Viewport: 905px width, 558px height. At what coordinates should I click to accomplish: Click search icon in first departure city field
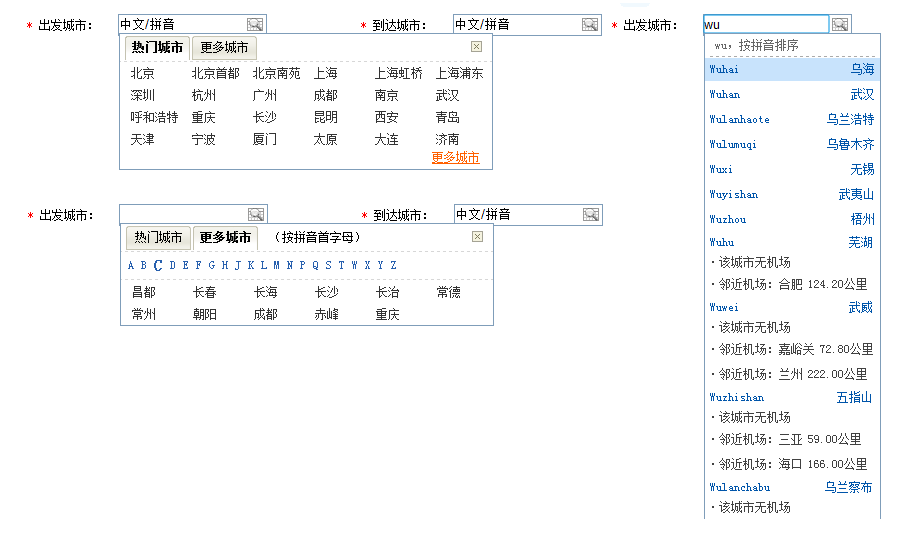tap(255, 24)
